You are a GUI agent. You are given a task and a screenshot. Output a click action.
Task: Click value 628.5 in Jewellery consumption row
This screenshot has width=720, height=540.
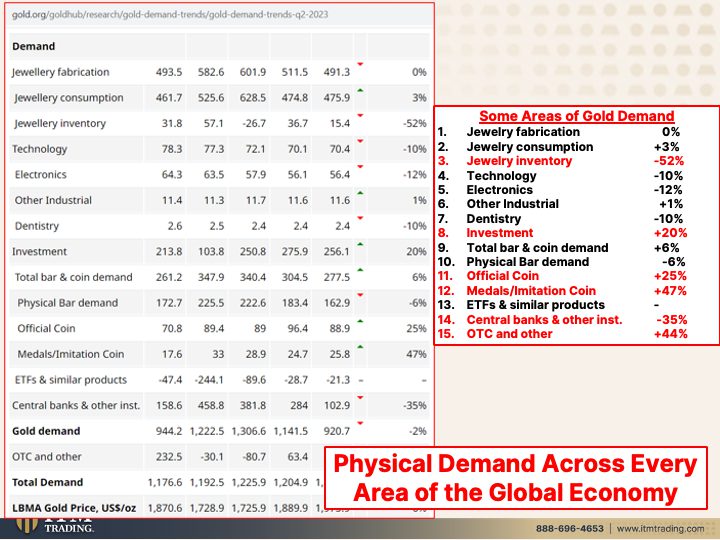(253, 98)
